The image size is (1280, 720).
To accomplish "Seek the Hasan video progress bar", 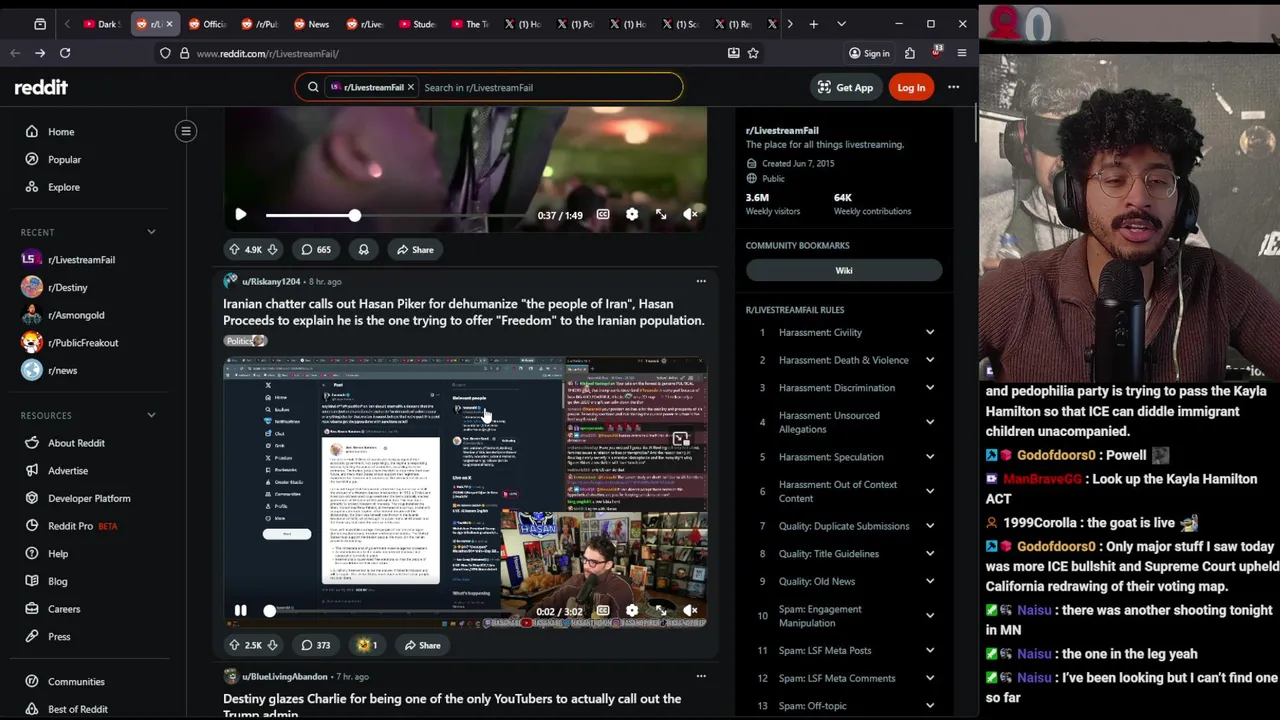I will (396, 610).
